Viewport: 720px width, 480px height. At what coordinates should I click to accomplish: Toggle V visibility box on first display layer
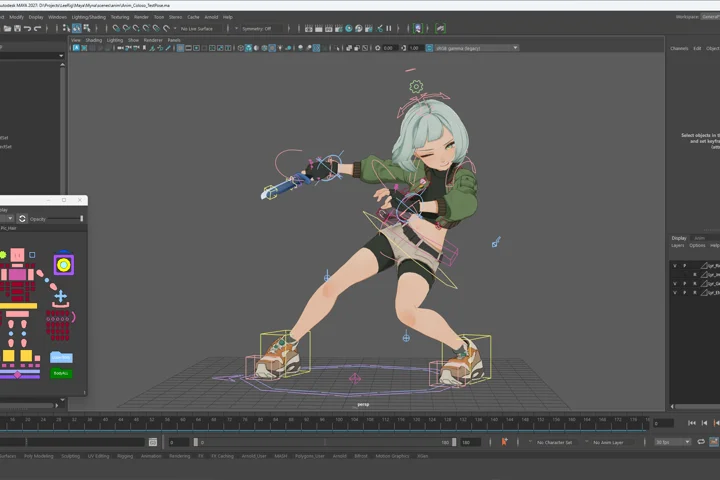[675, 265]
